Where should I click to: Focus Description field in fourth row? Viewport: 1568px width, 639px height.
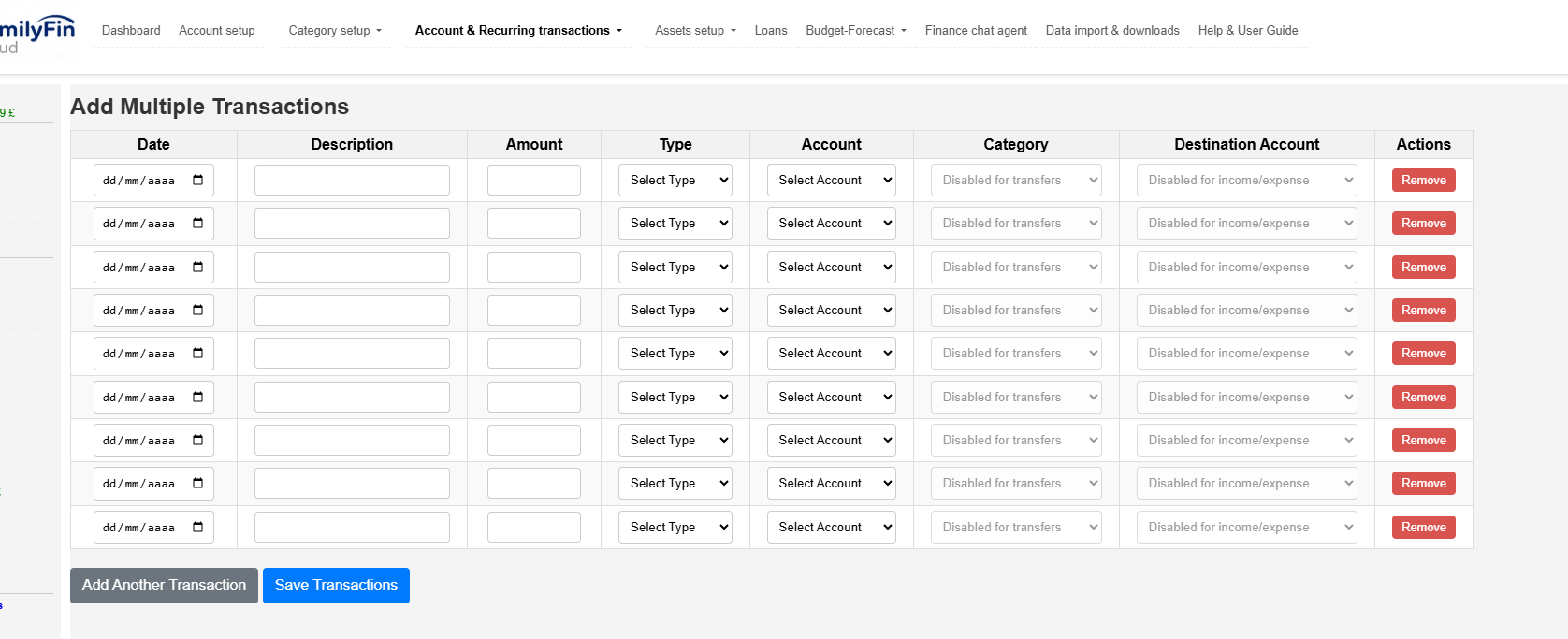point(352,310)
